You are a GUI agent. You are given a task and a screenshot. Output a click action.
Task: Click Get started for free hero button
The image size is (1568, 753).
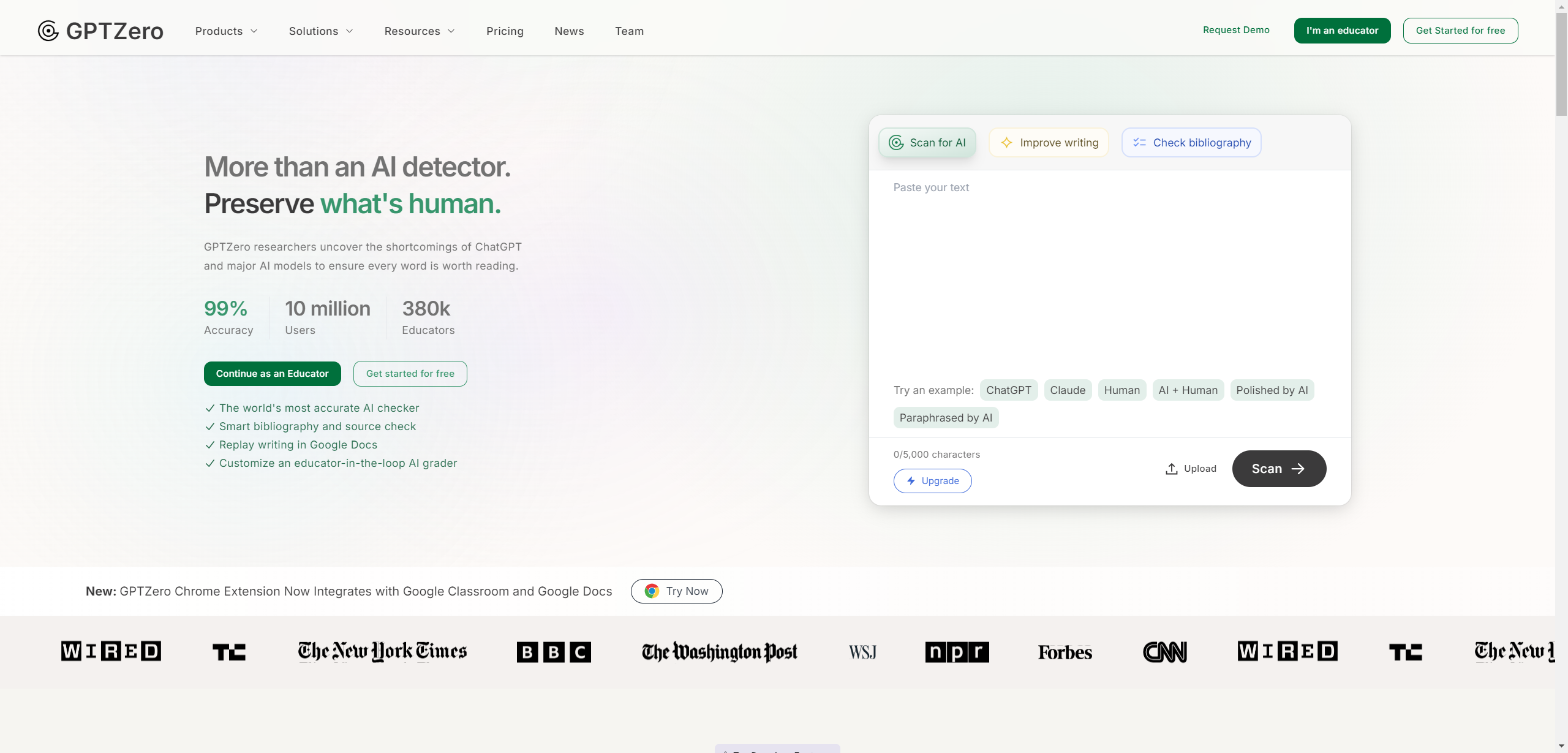tap(410, 374)
